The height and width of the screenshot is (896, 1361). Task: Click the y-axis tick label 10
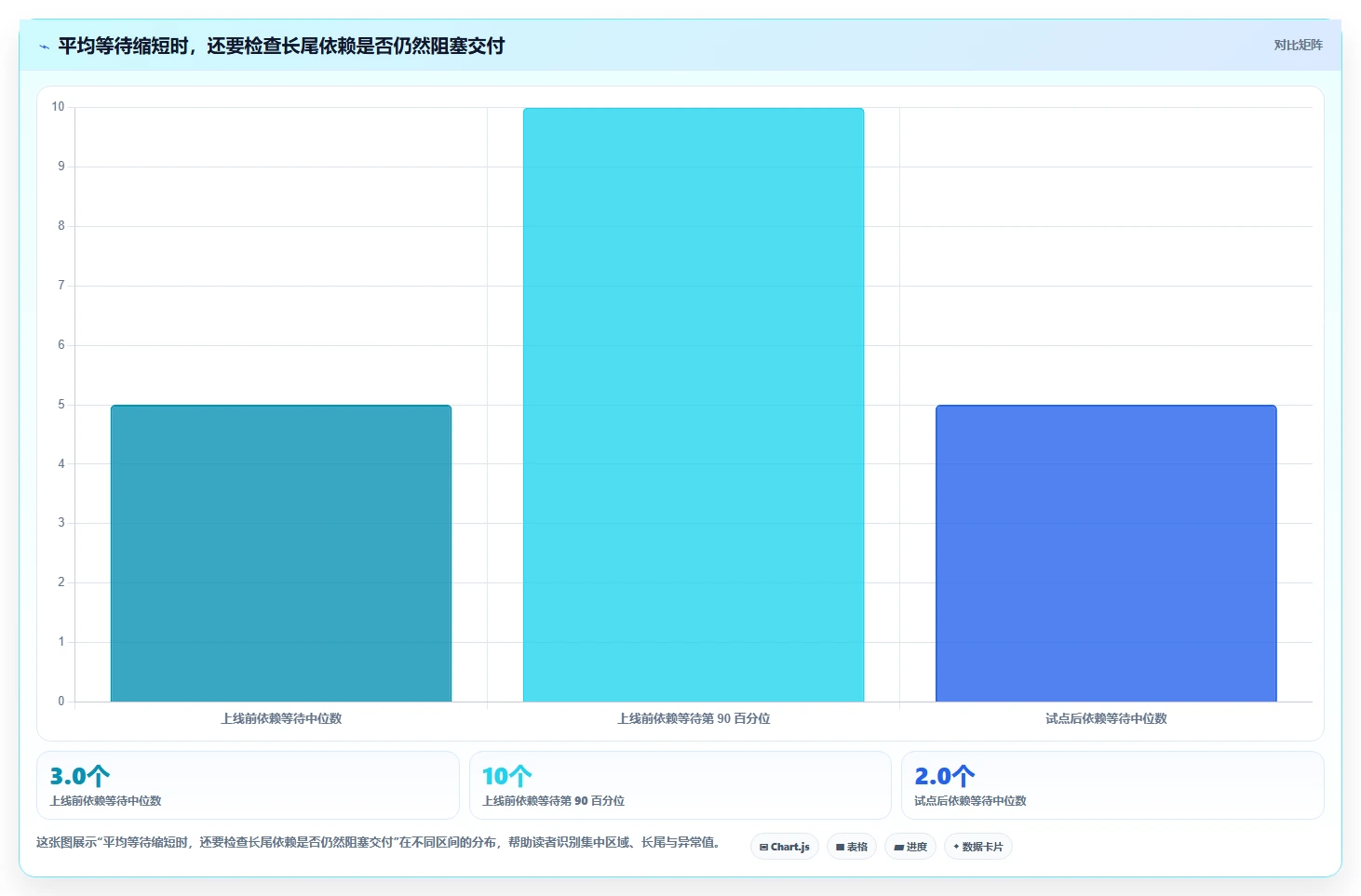pos(59,107)
